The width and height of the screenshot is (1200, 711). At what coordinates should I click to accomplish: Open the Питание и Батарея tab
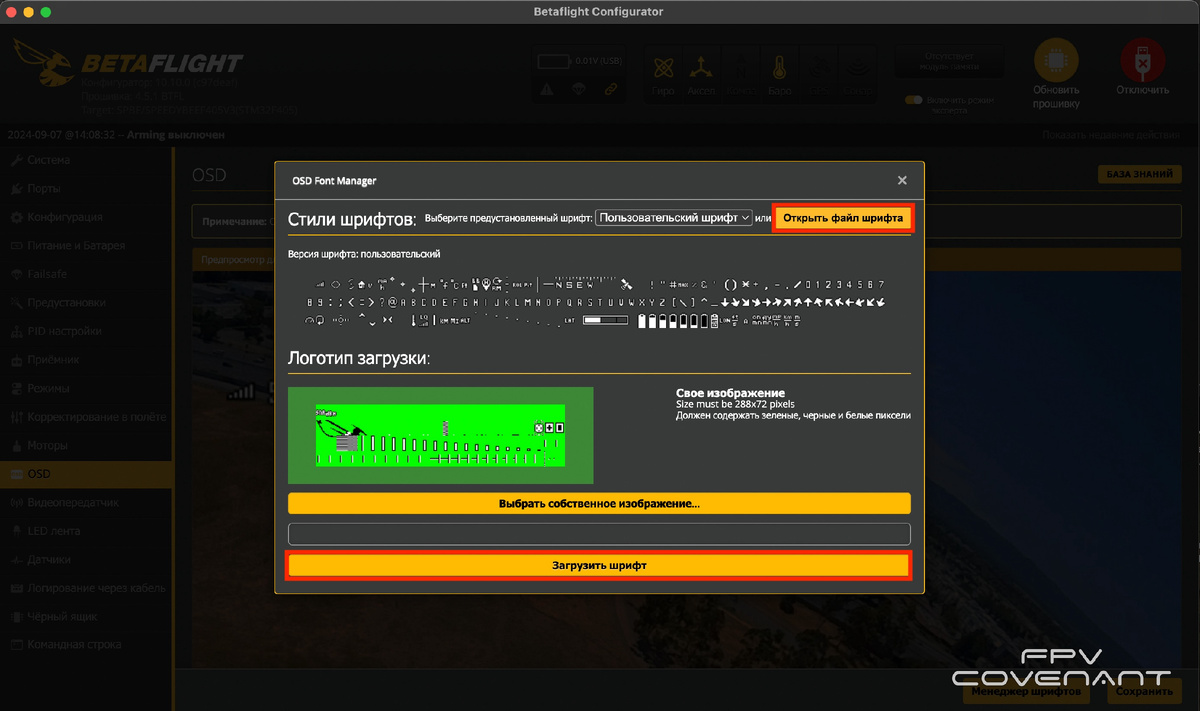click(86, 245)
